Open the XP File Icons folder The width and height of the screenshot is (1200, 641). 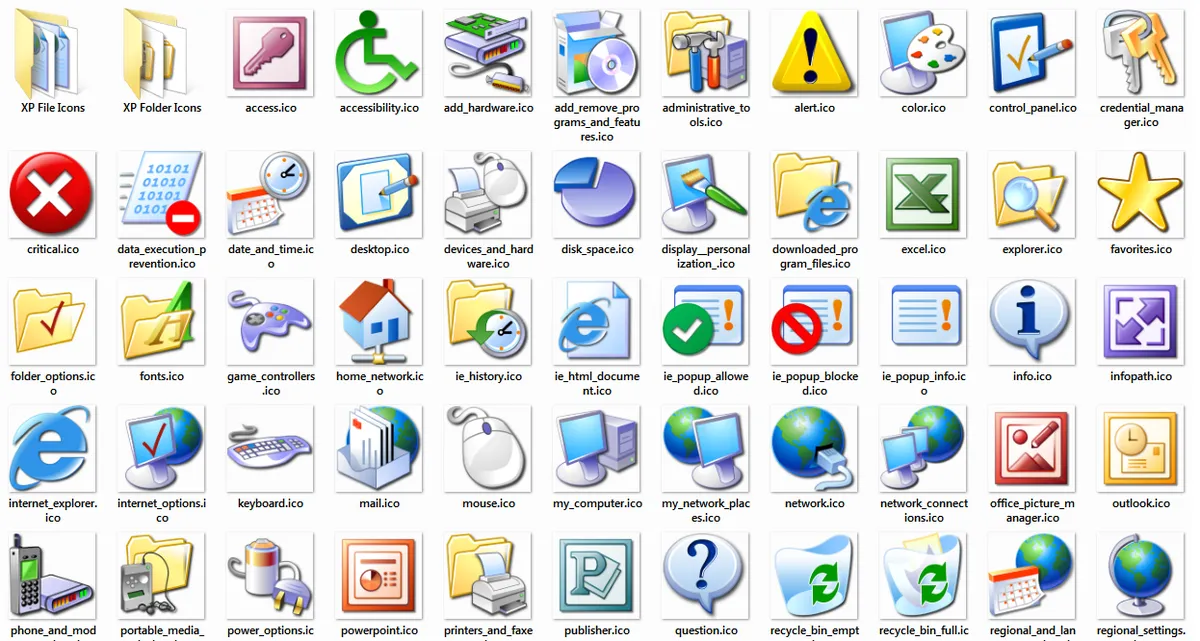click(x=53, y=53)
